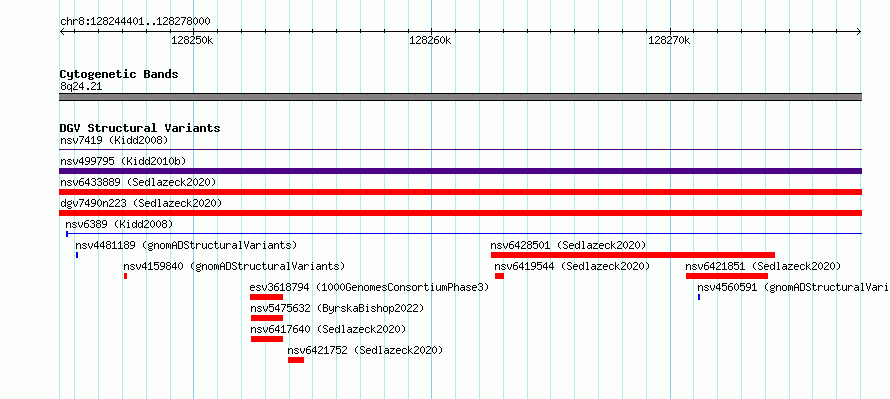This screenshot has width=890, height=399.
Task: Select the 8q24.21 band label
Action: (81, 87)
